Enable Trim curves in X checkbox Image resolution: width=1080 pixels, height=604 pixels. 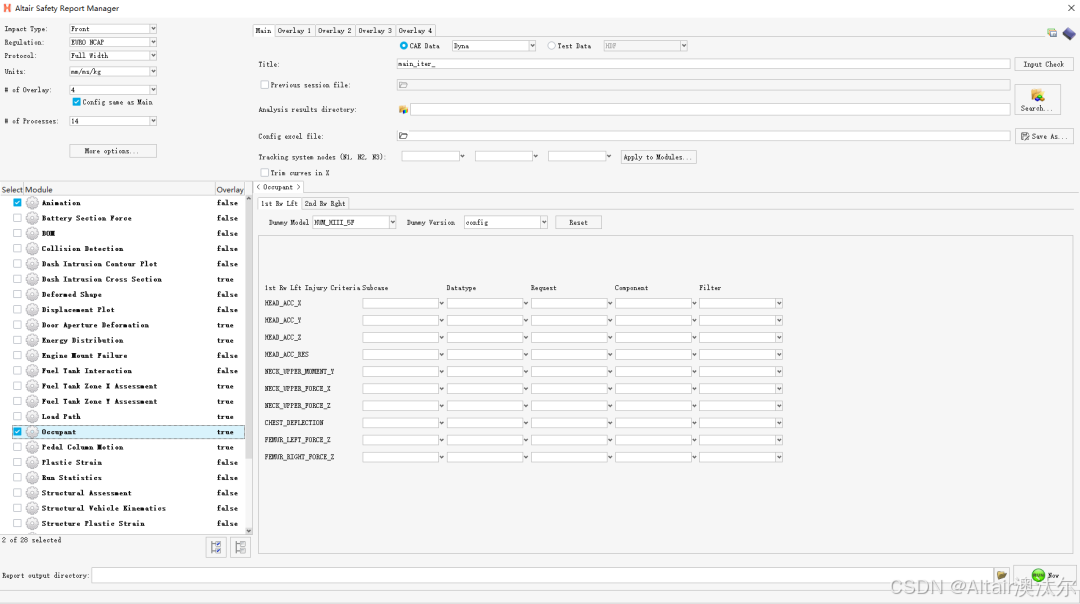pos(264,173)
